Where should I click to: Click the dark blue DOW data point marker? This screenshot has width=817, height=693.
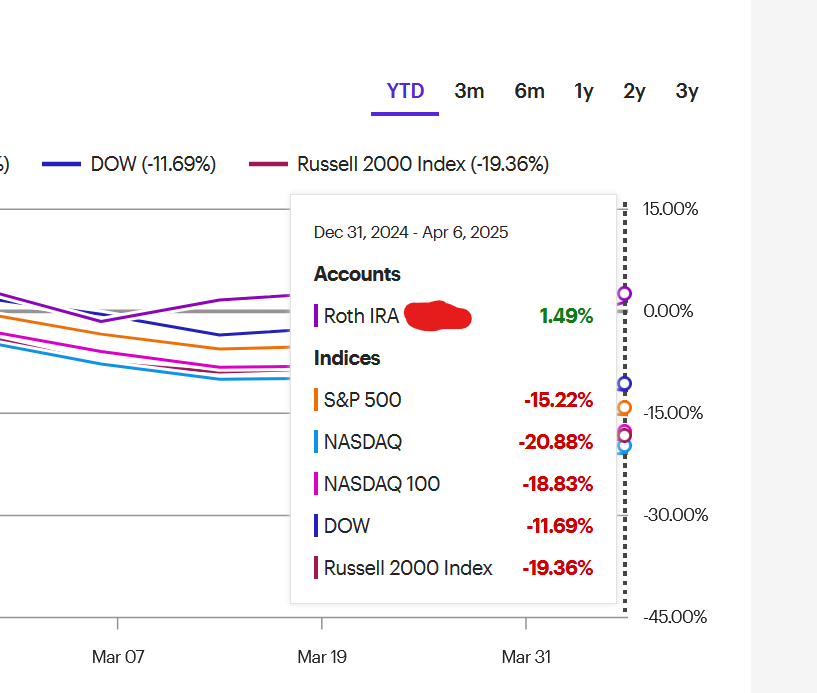pyautogui.click(x=624, y=384)
